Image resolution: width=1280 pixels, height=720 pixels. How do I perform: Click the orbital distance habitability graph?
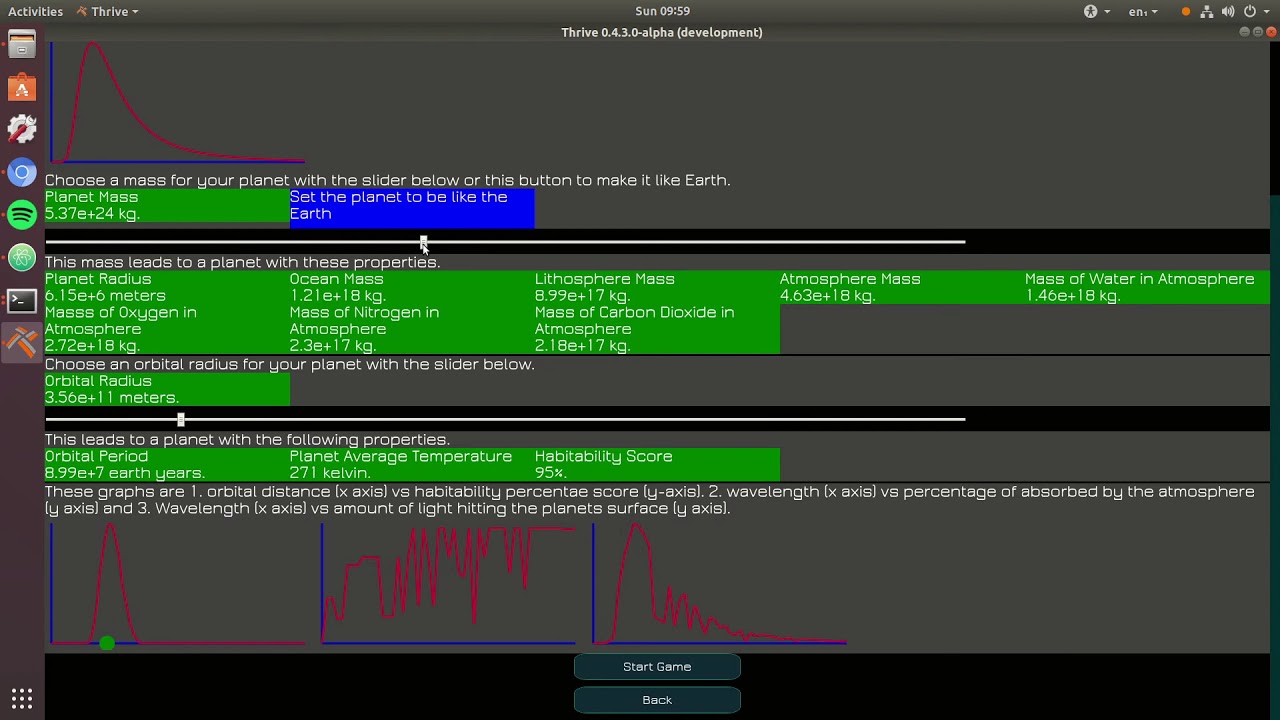click(x=177, y=585)
